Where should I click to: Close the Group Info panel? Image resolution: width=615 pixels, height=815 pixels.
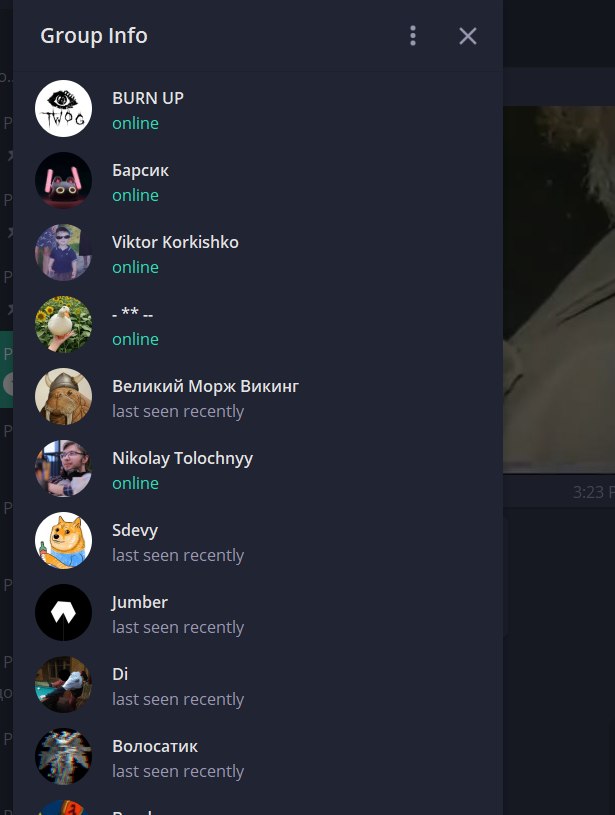point(468,36)
